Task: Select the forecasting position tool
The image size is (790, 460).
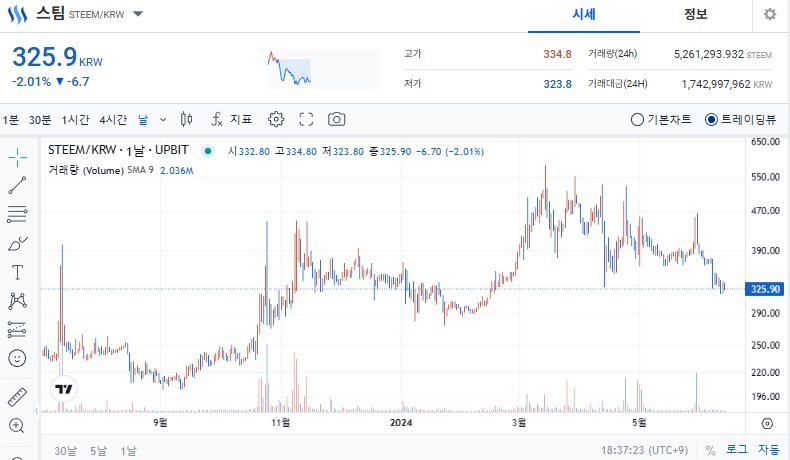Action: pyautogui.click(x=17, y=330)
